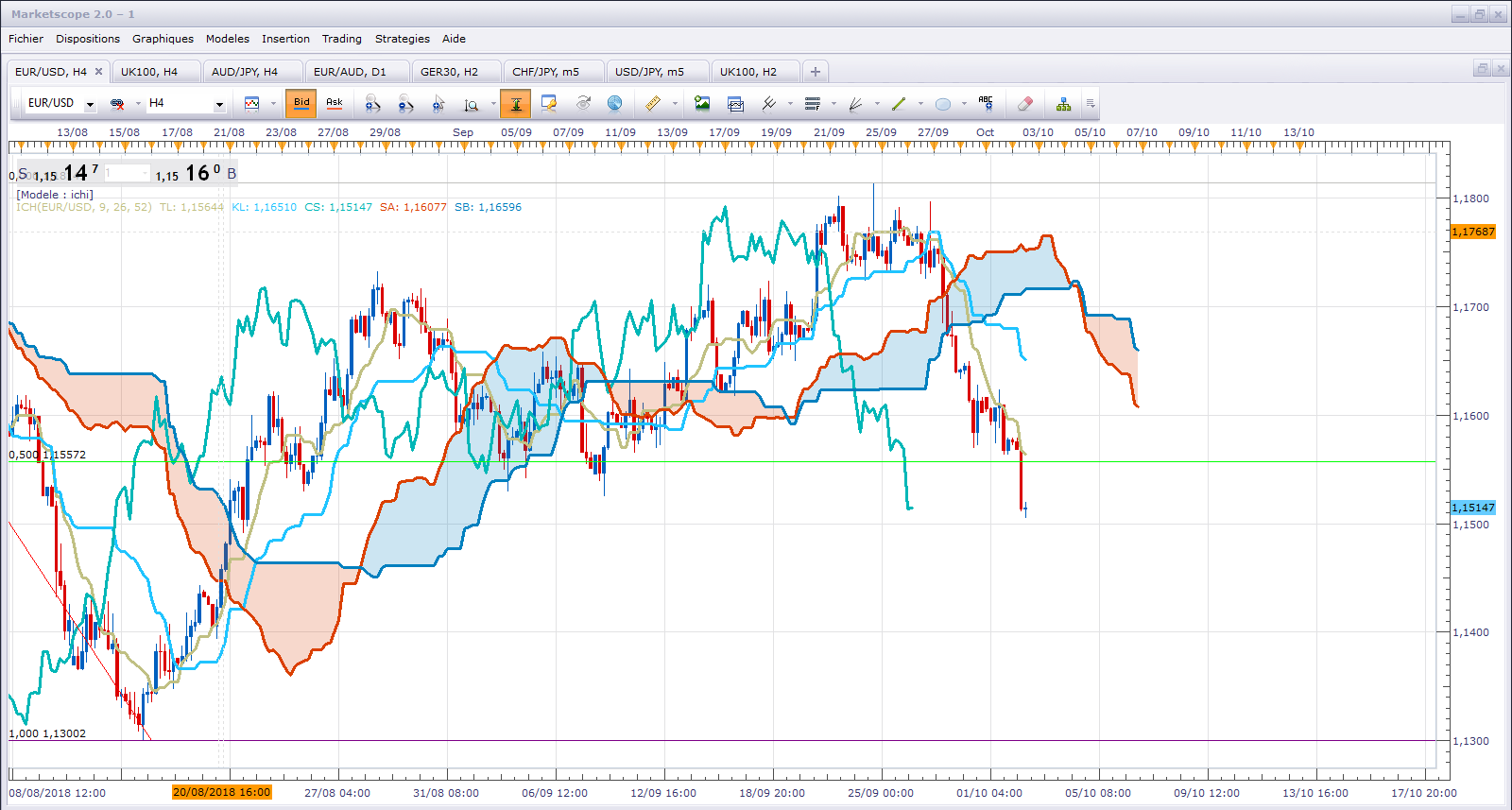This screenshot has height=810, width=1512.
Task: Open the EUR/USD symbol dropdown
Action: point(90,104)
